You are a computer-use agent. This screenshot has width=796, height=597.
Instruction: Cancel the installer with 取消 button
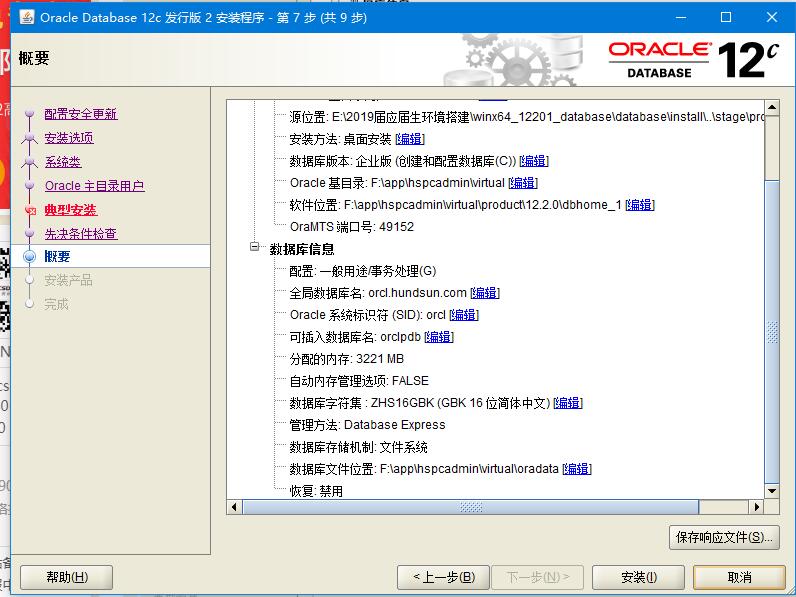739,577
